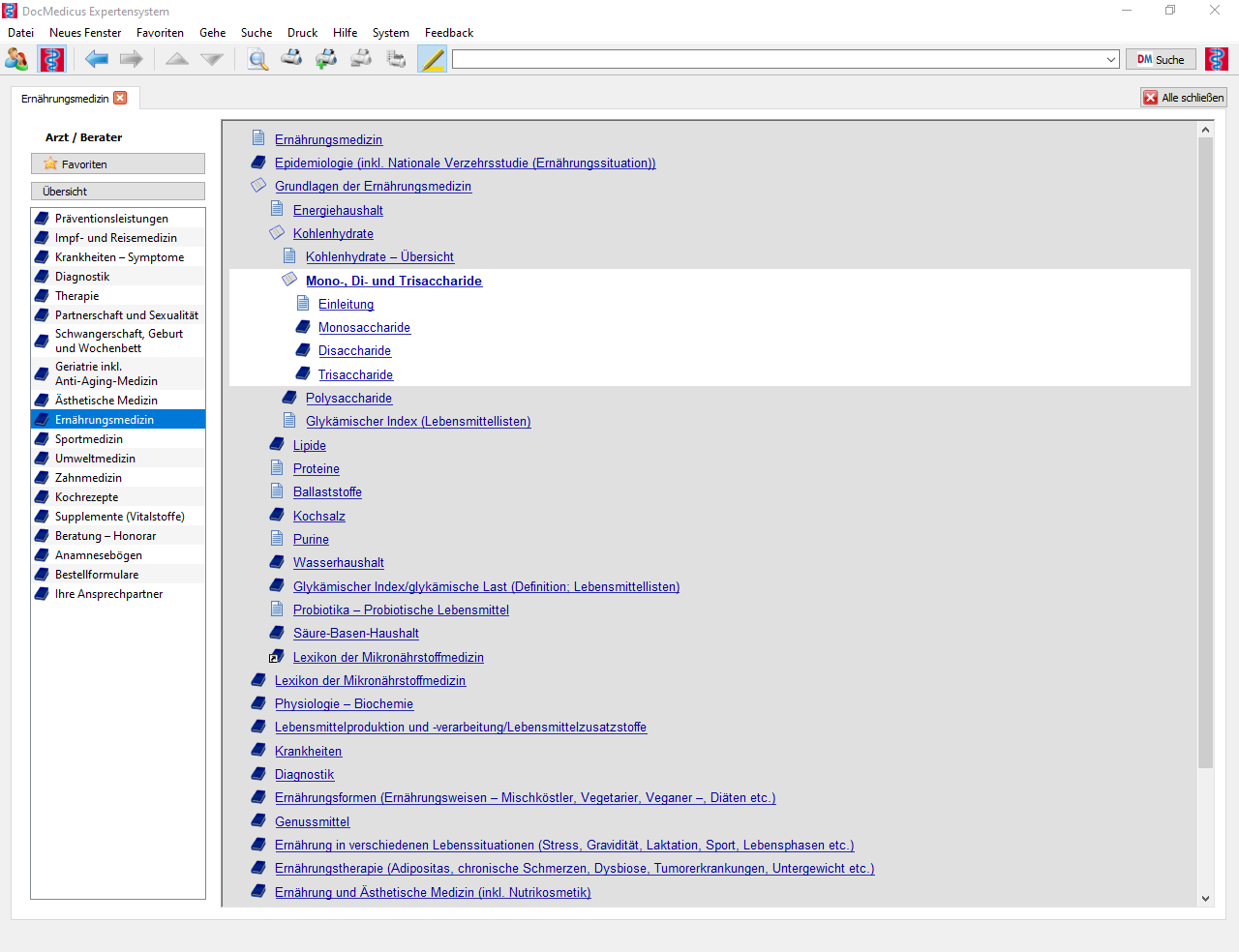The height and width of the screenshot is (952, 1239).
Task: Click the Favoriten sidebar button
Action: pyautogui.click(x=118, y=164)
